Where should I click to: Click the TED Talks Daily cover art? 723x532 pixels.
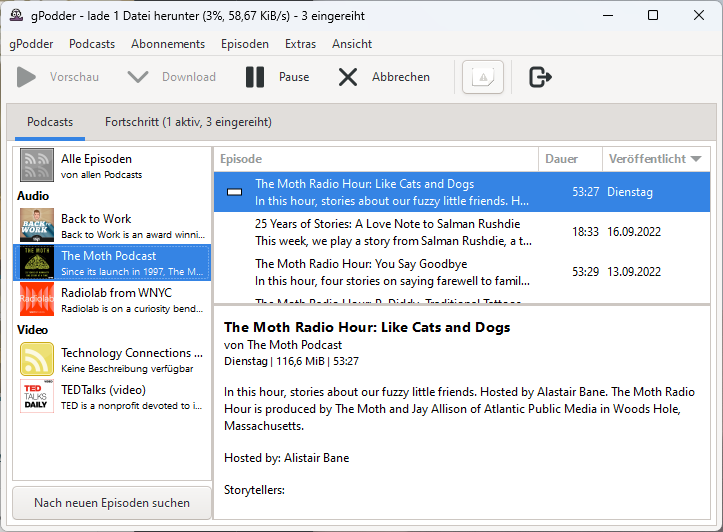pos(37,396)
